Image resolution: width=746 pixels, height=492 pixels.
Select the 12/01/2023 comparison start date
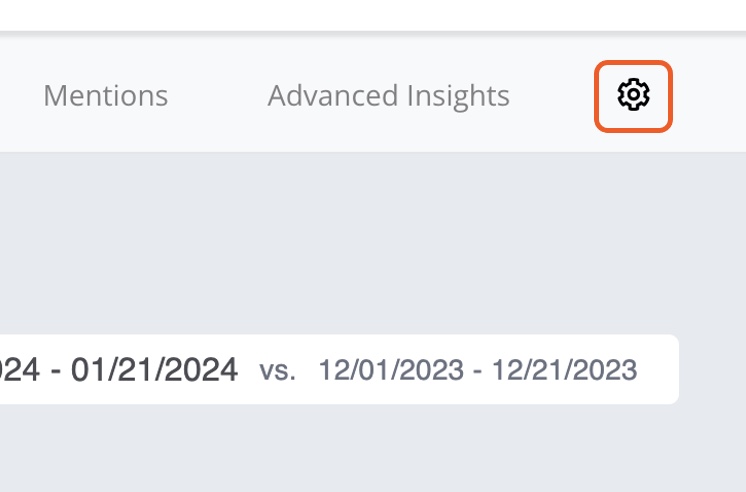(x=391, y=370)
